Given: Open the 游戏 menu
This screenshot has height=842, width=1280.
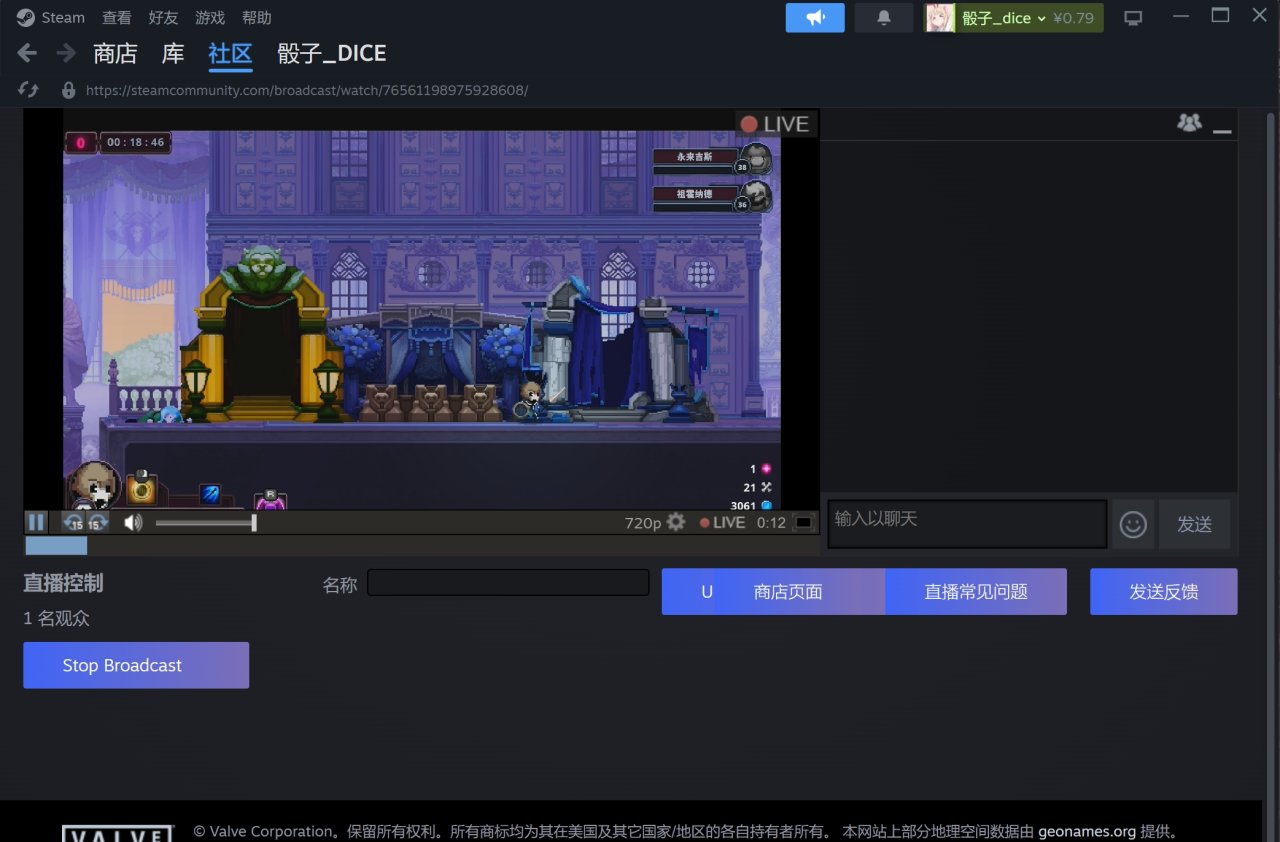Looking at the screenshot, I should pos(210,18).
